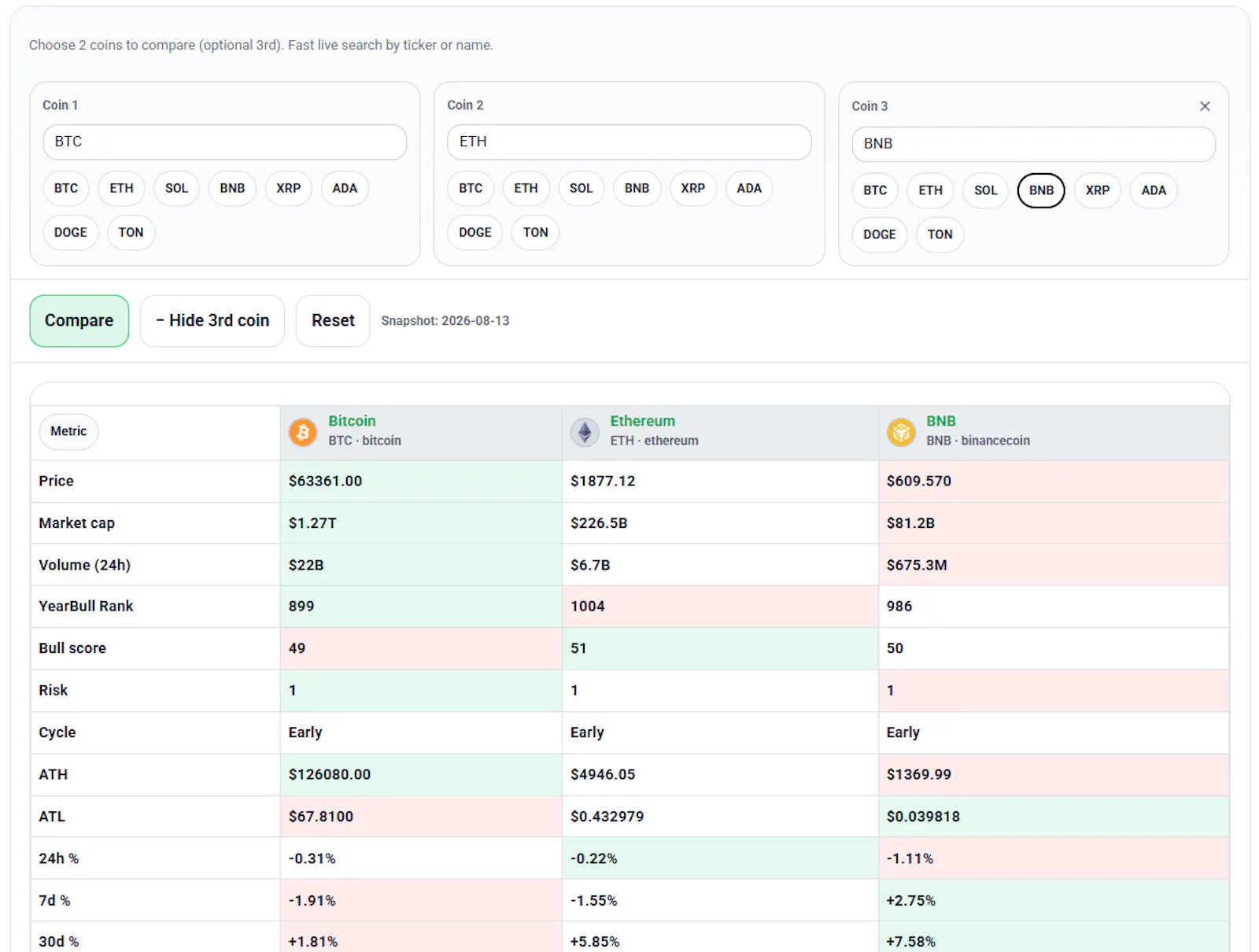Select XRP chip in Coin 2
The width and height of the screenshot is (1259, 952).
693,189
